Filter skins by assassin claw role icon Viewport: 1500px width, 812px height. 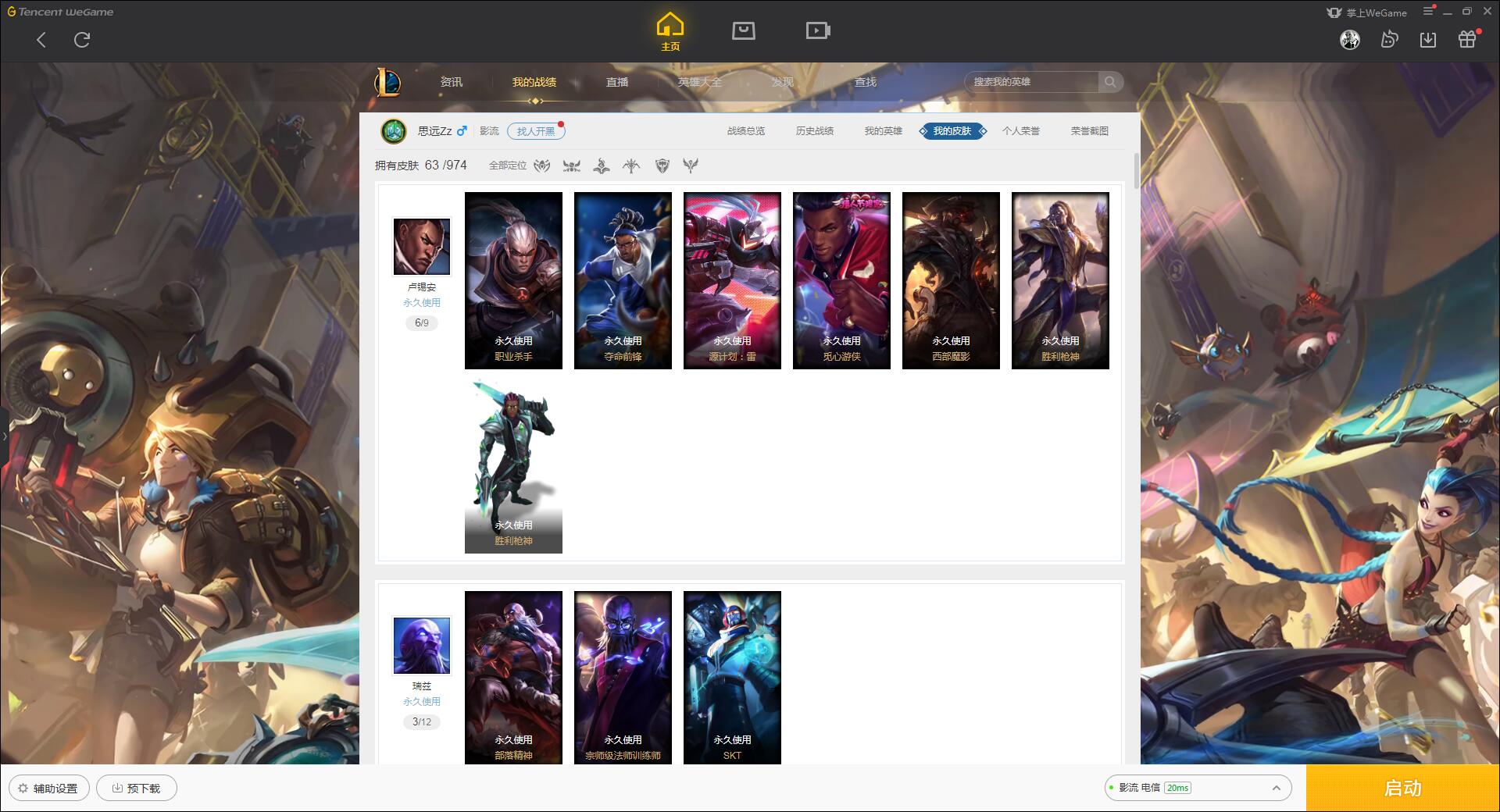click(x=542, y=166)
